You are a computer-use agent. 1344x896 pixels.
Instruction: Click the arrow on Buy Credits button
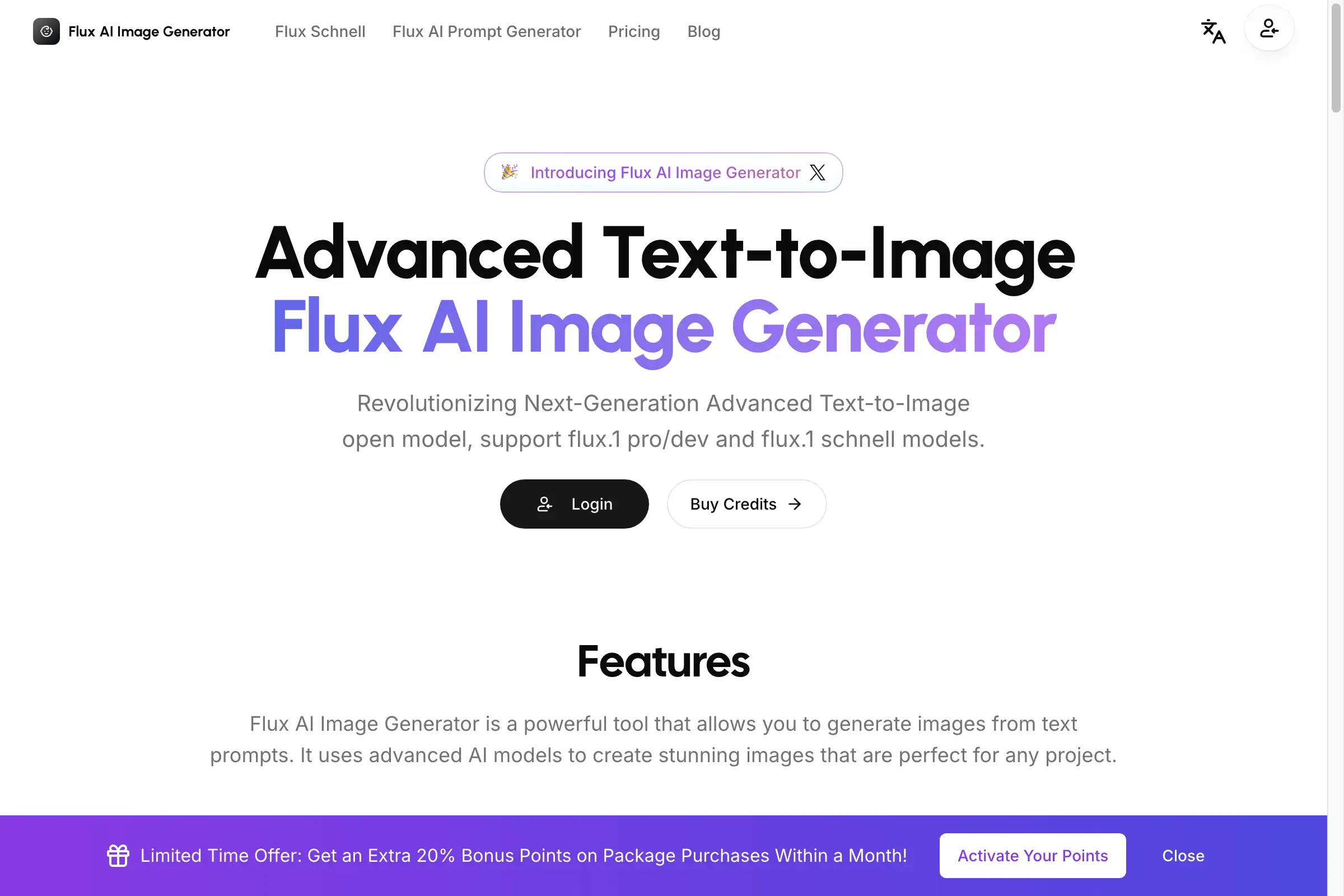(795, 504)
